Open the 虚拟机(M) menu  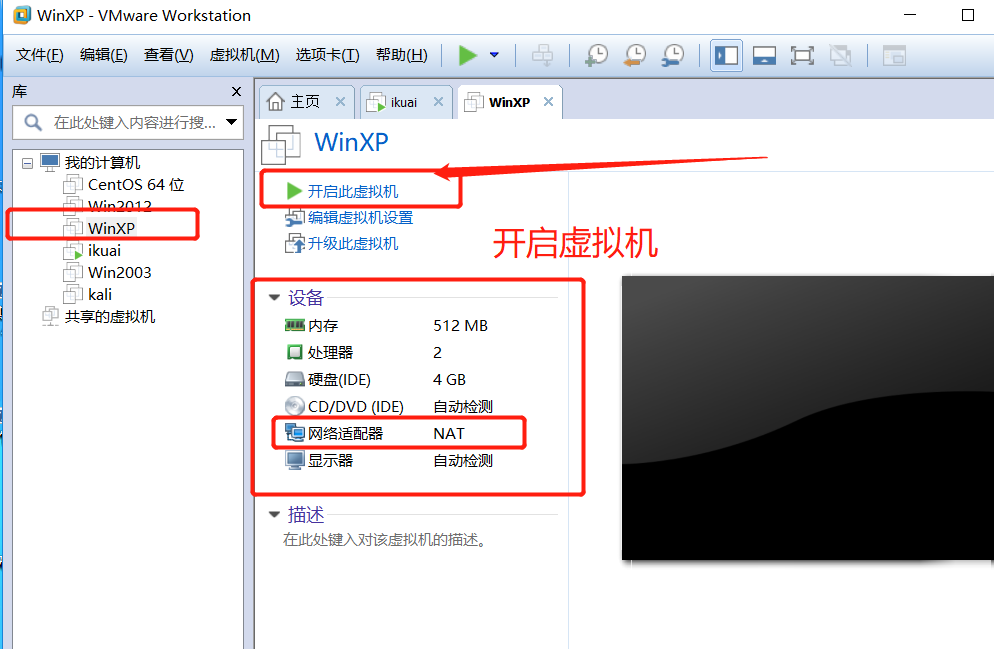(245, 55)
